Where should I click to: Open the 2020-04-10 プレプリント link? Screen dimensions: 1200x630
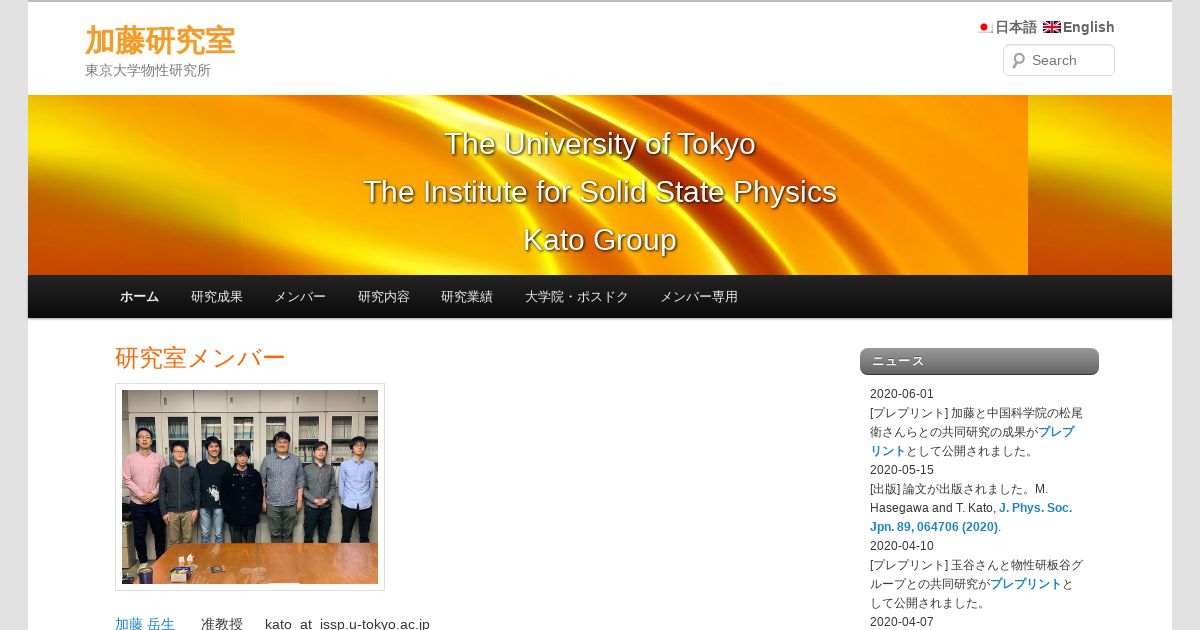pos(1025,584)
